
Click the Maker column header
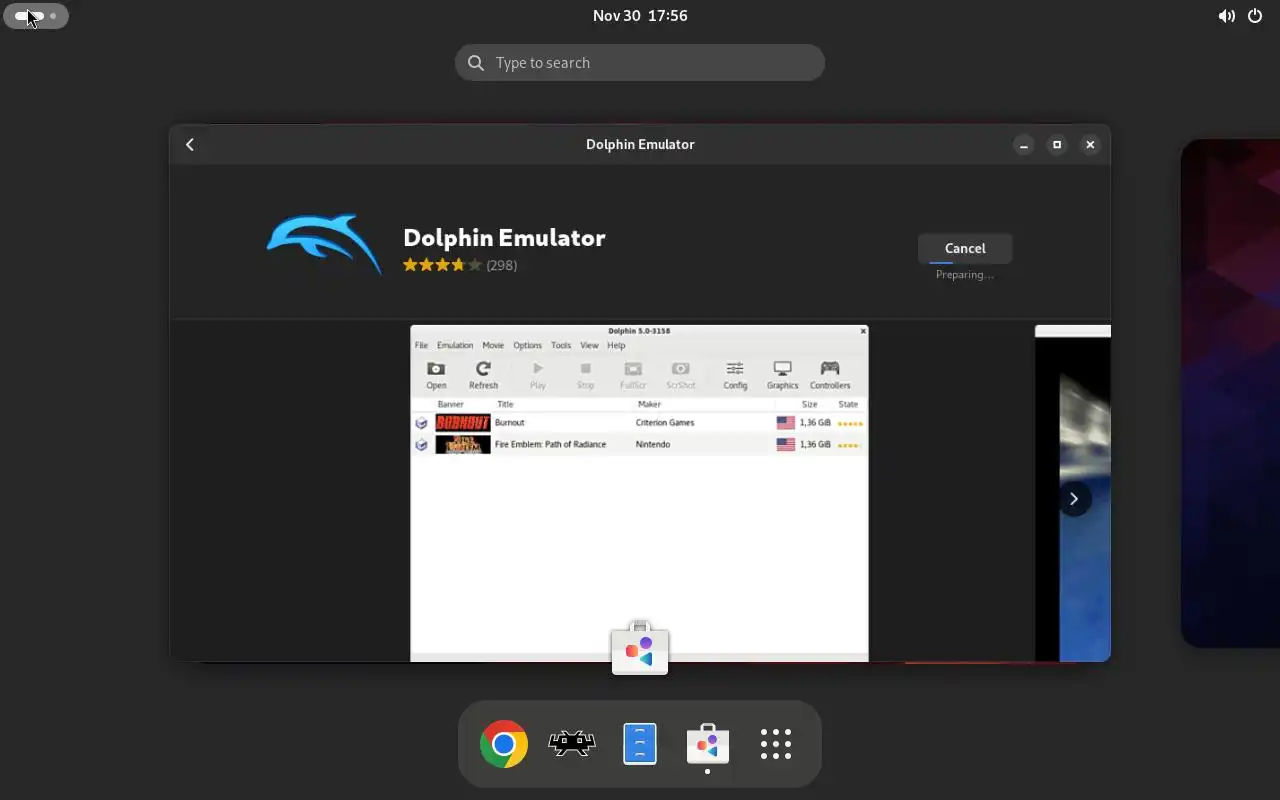pyautogui.click(x=649, y=404)
